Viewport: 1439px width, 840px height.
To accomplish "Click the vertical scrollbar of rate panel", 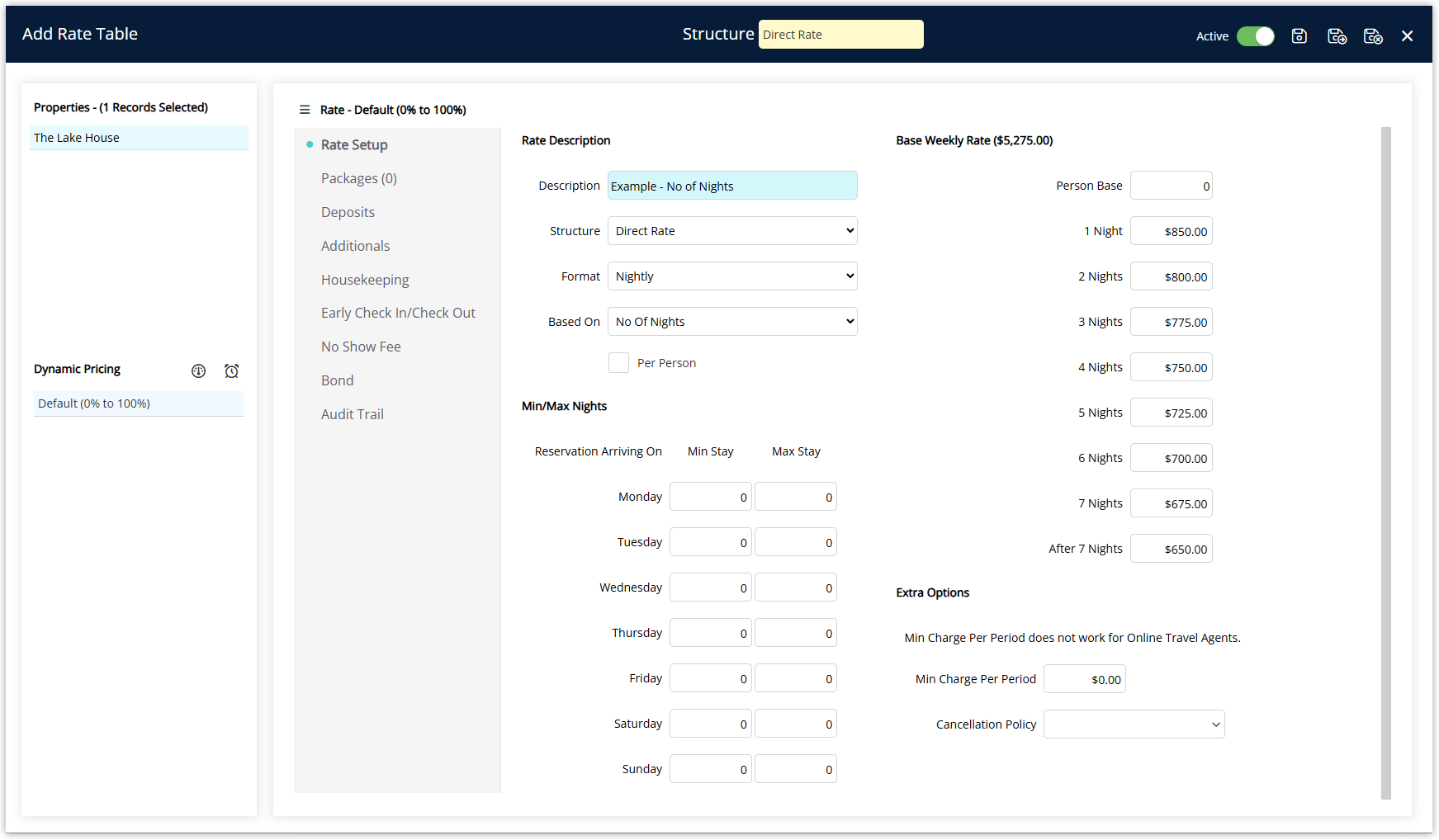I will coord(1386,463).
